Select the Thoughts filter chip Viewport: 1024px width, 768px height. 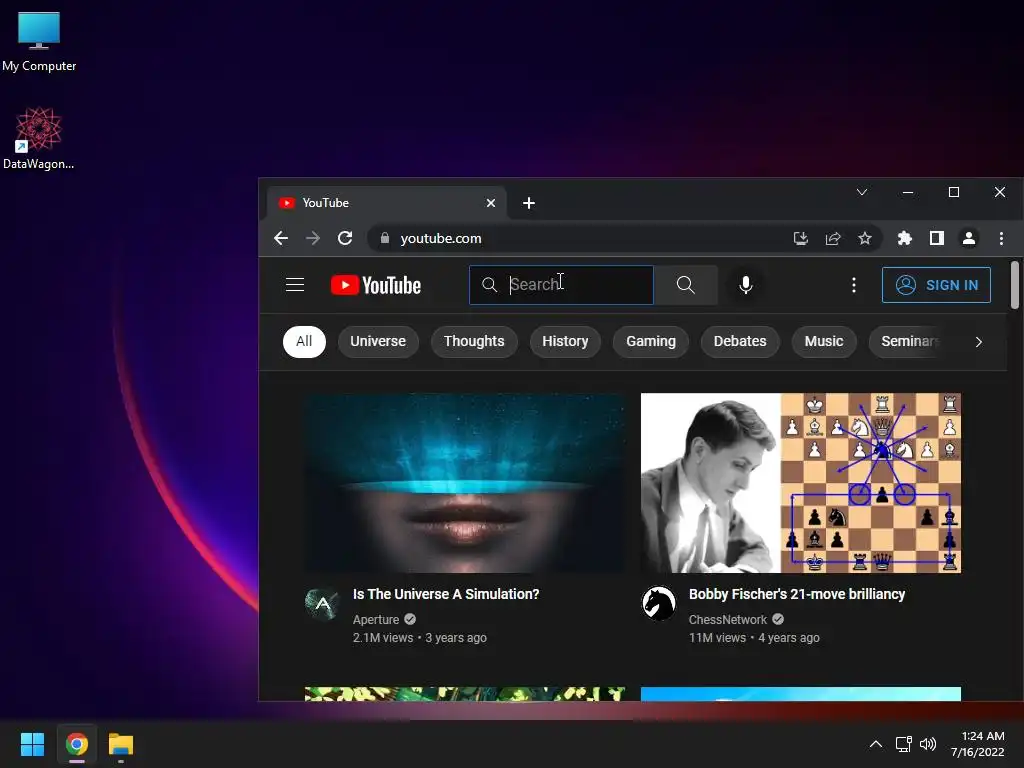[x=473, y=342]
